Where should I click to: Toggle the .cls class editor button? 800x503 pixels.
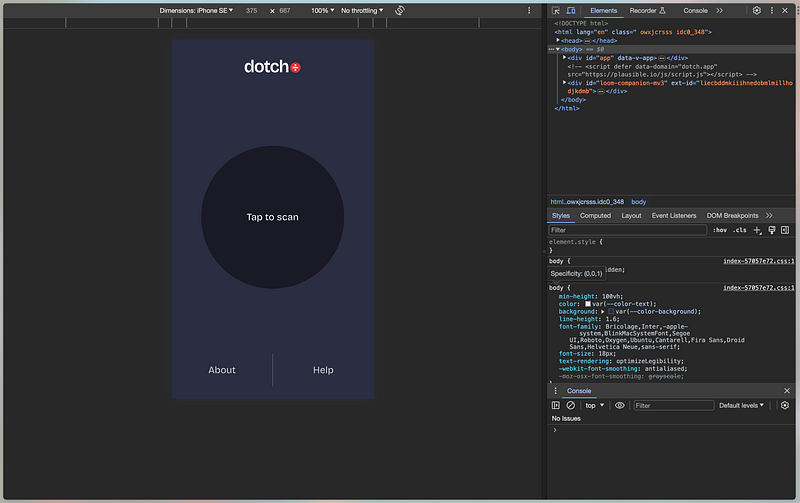point(739,230)
